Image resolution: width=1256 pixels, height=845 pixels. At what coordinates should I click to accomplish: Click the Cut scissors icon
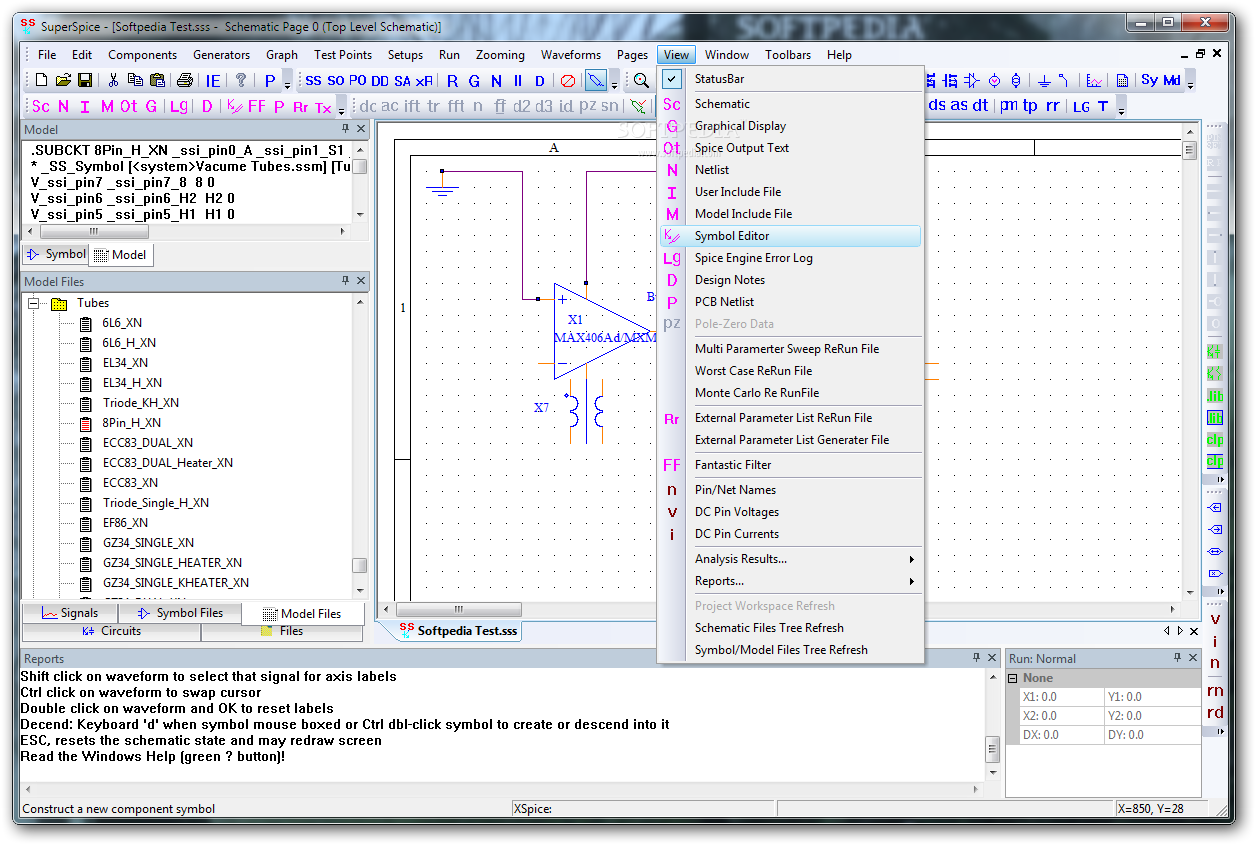(x=113, y=81)
